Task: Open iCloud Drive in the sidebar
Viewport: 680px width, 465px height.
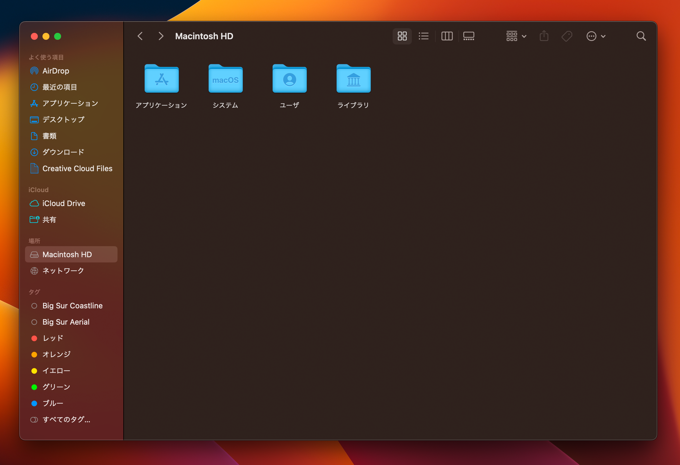Action: [x=71, y=203]
